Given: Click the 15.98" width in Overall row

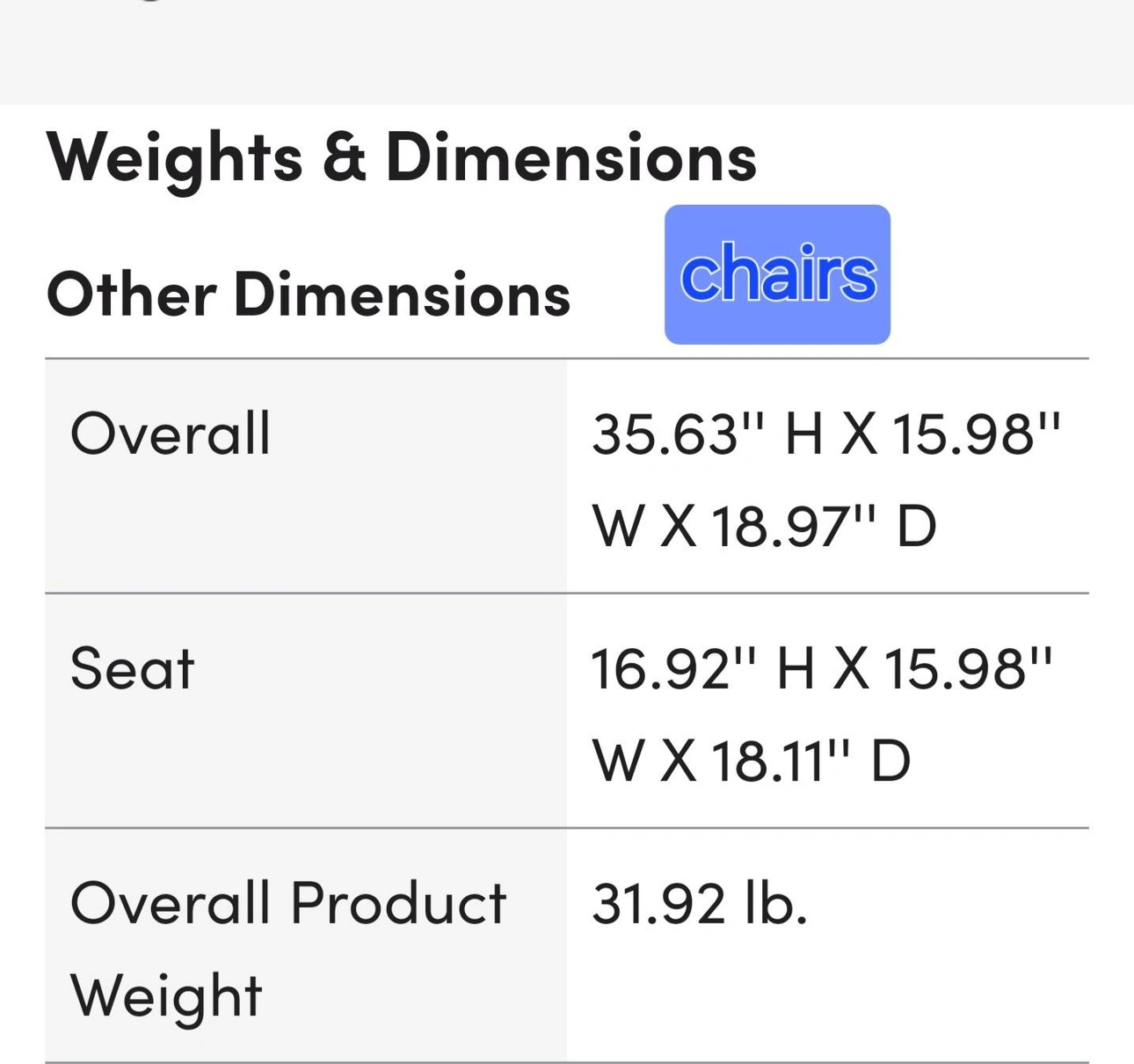Looking at the screenshot, I should pyautogui.click(x=977, y=434).
